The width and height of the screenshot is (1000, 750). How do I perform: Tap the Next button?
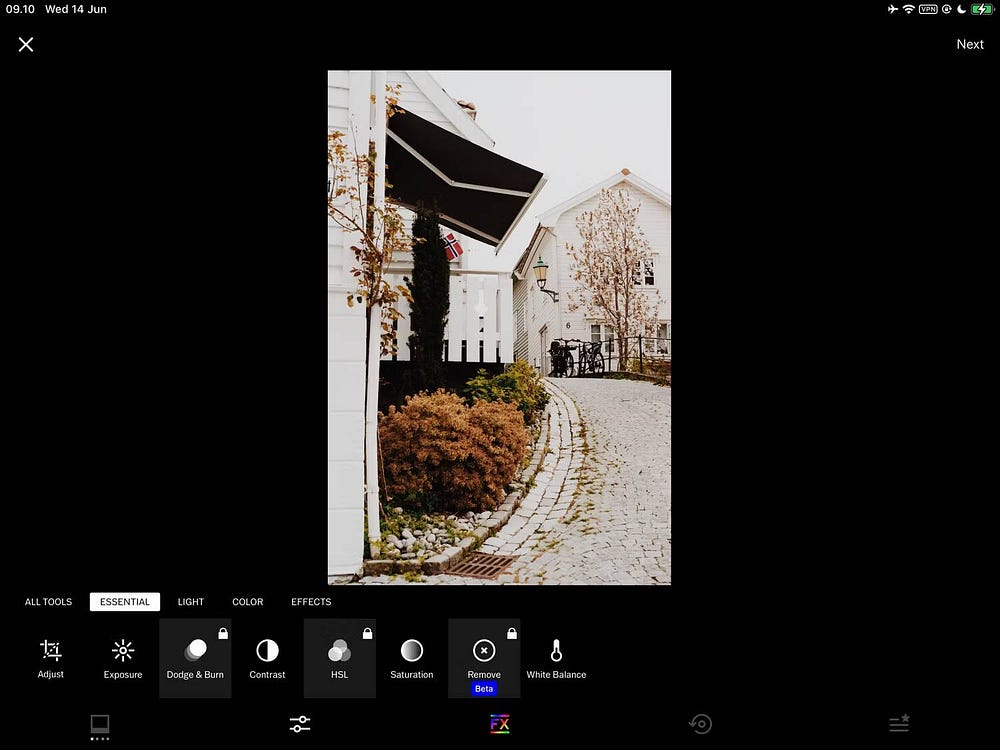[969, 44]
